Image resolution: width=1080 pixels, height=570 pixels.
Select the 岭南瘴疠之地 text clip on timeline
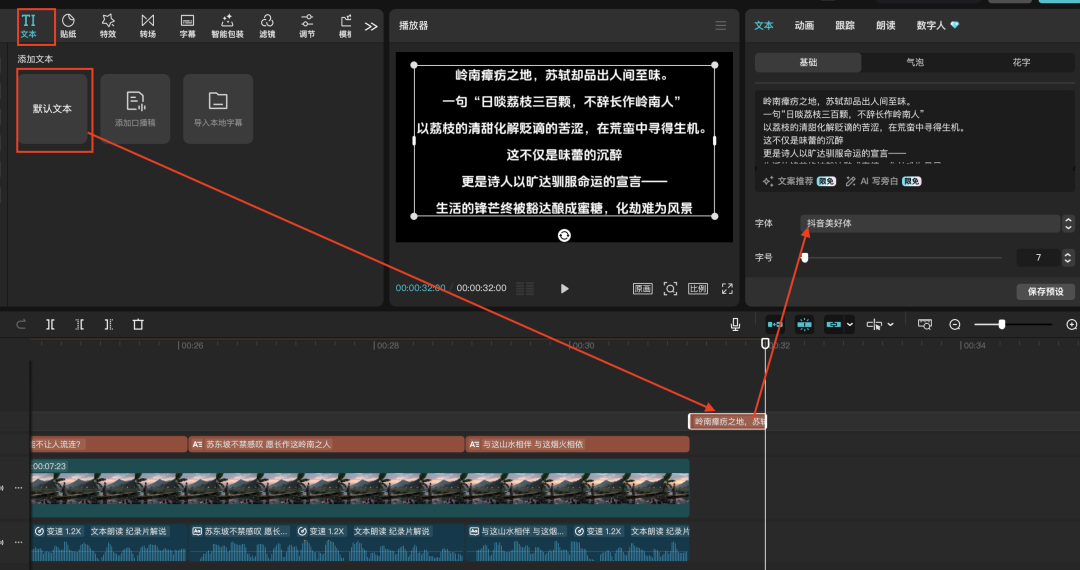click(727, 421)
